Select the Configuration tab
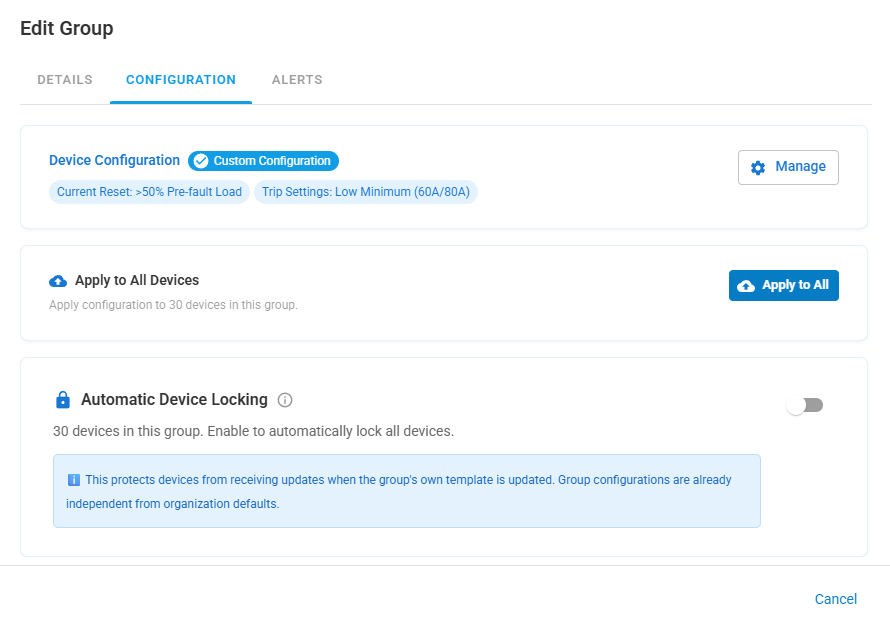The width and height of the screenshot is (890, 630). (x=181, y=80)
